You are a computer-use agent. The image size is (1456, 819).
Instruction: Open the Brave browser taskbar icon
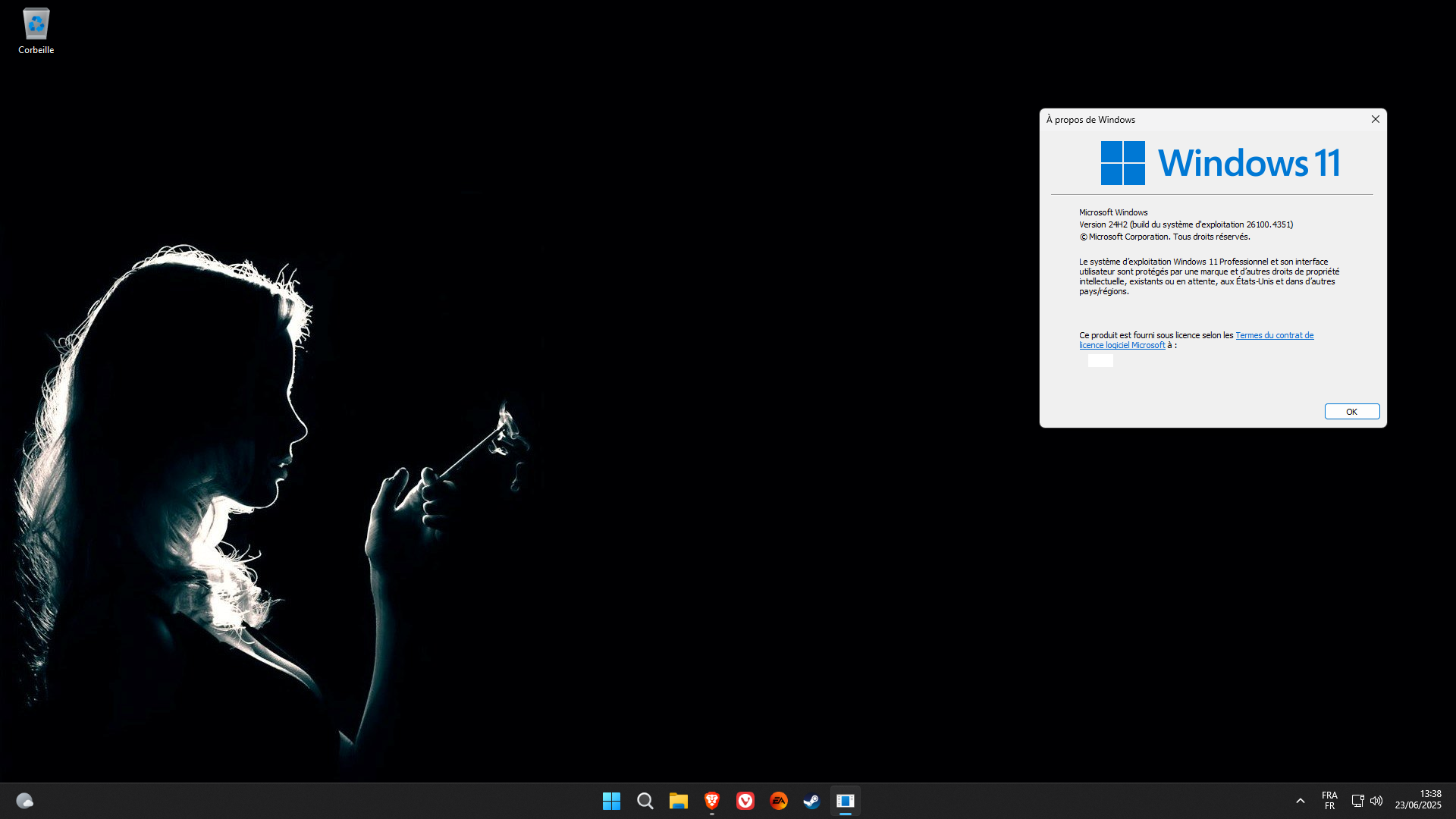pos(711,801)
